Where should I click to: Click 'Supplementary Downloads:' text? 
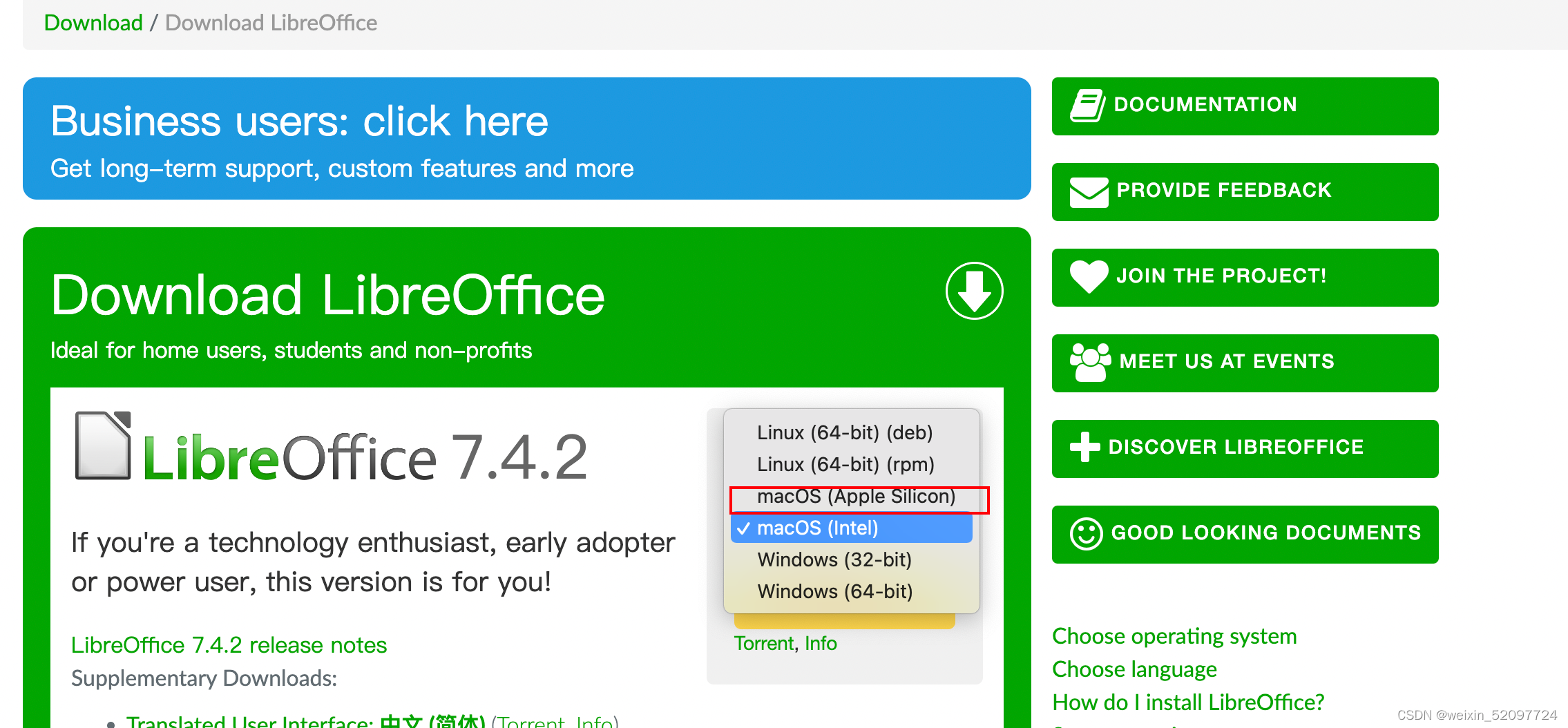204,678
